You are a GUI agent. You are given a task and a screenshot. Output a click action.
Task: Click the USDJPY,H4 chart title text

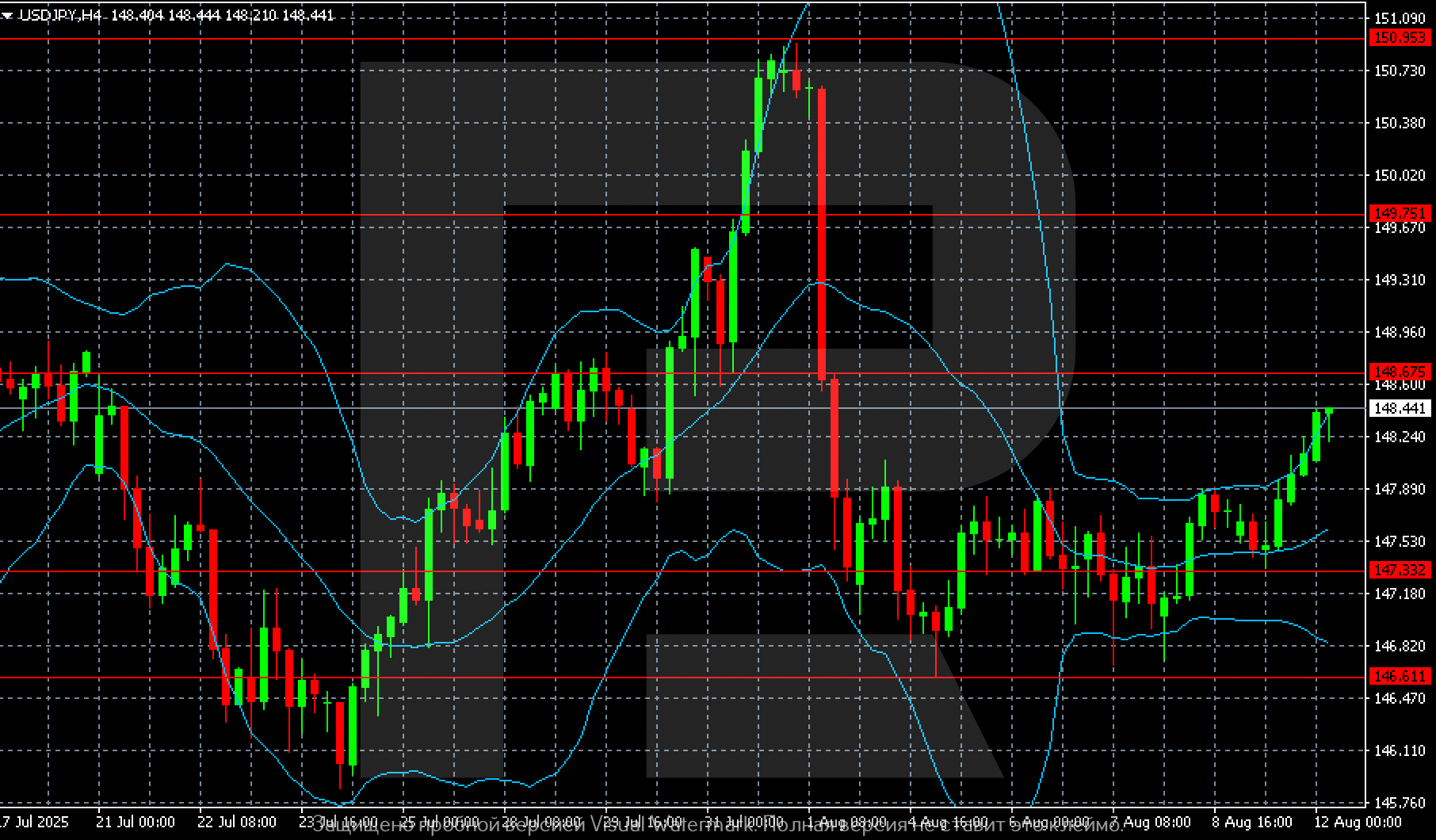pos(60,15)
